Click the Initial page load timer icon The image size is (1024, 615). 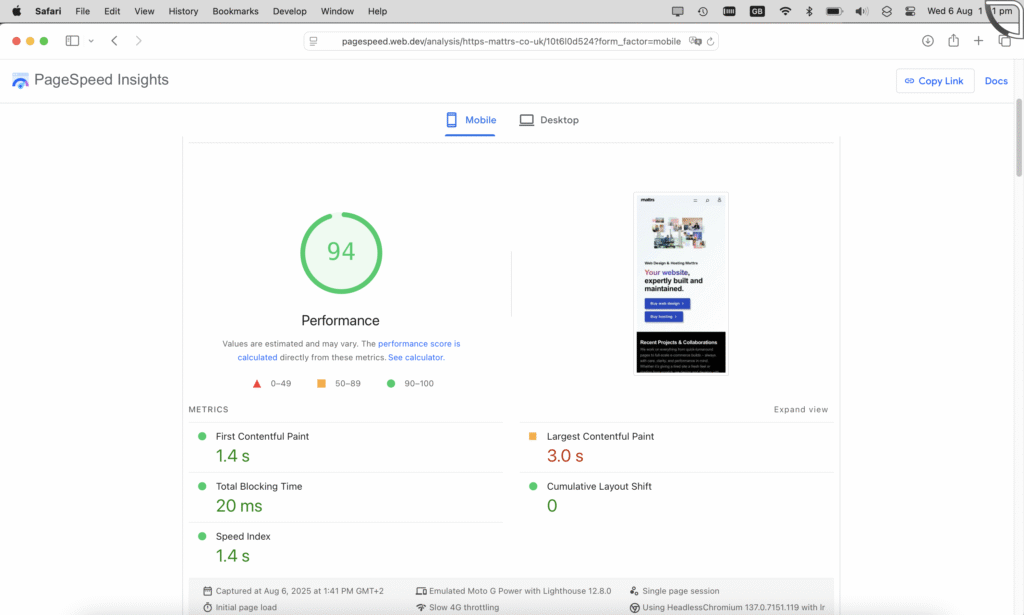tap(207, 607)
